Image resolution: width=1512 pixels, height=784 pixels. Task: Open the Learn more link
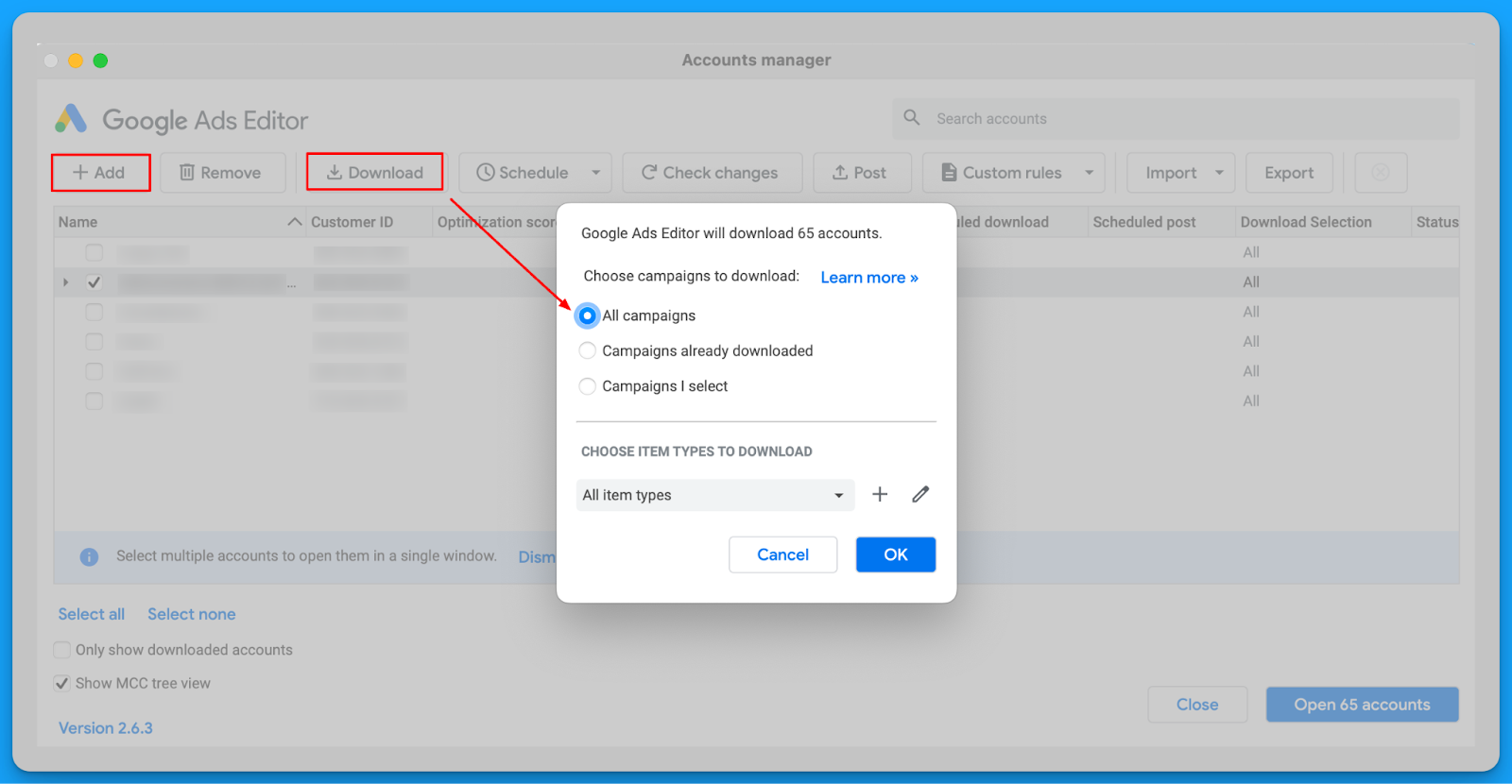(869, 278)
